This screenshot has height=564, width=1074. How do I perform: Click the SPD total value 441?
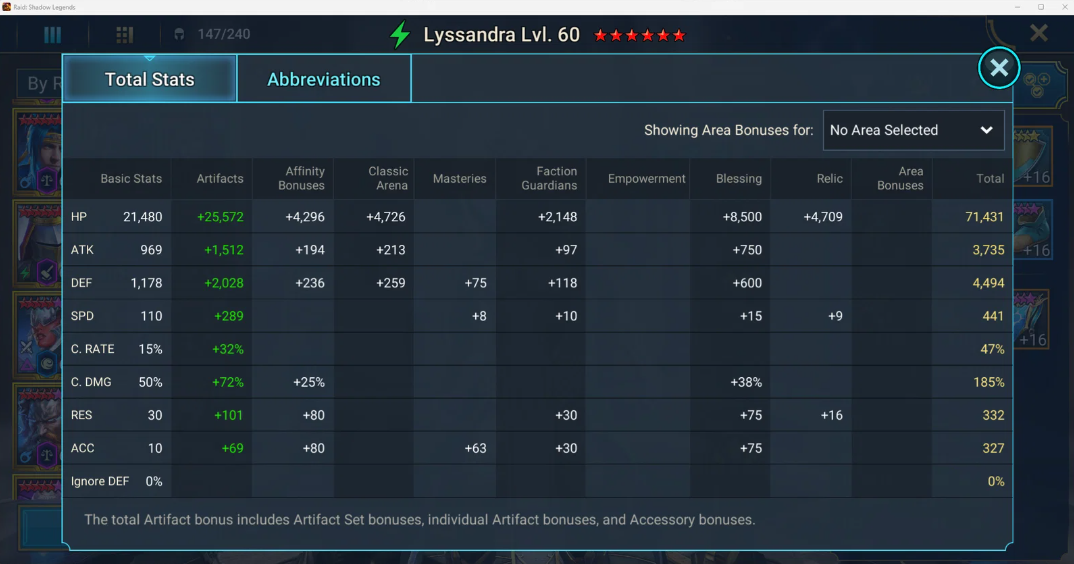click(x=992, y=316)
